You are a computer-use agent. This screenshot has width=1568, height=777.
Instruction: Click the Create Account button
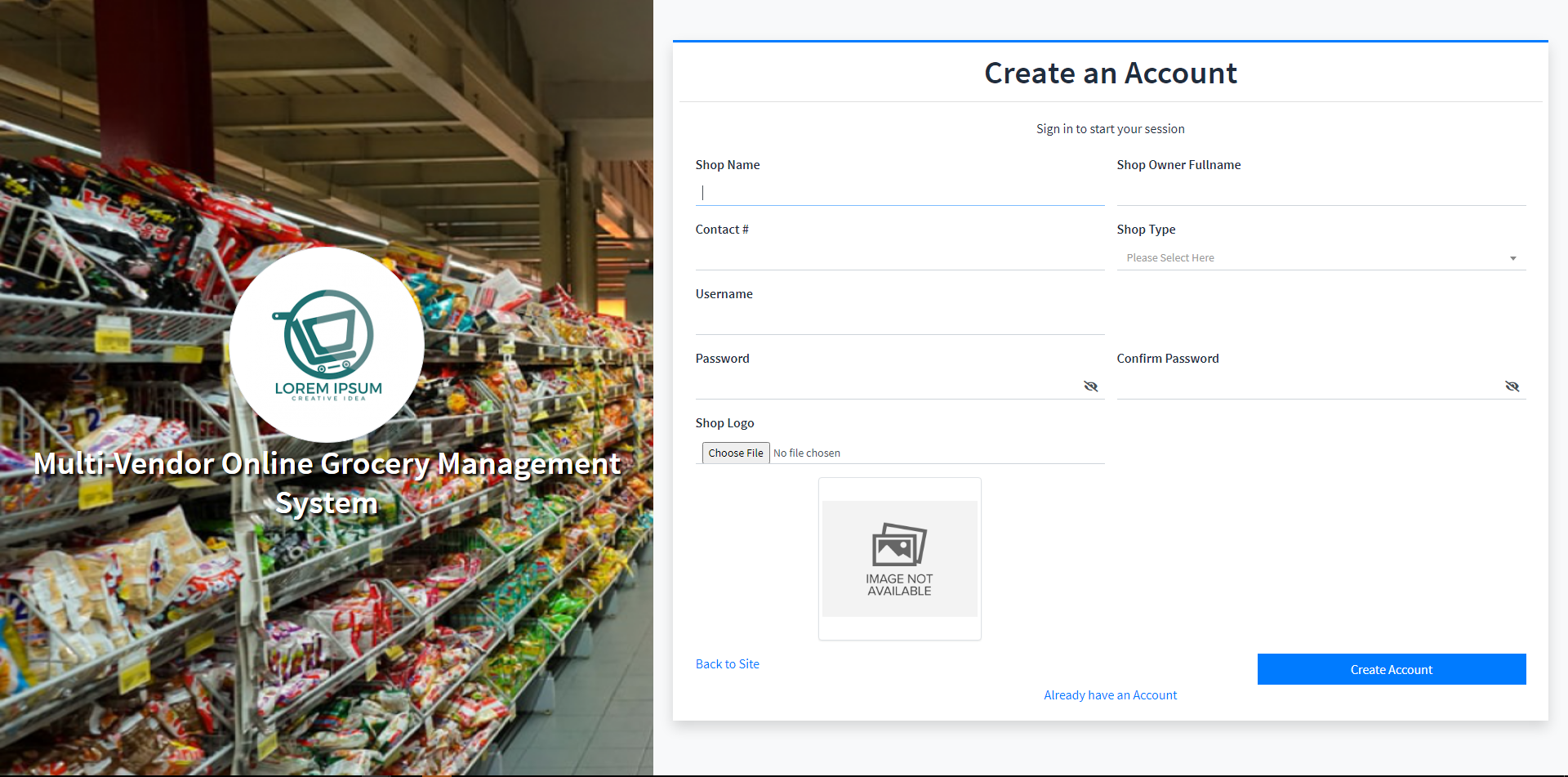pyautogui.click(x=1391, y=669)
